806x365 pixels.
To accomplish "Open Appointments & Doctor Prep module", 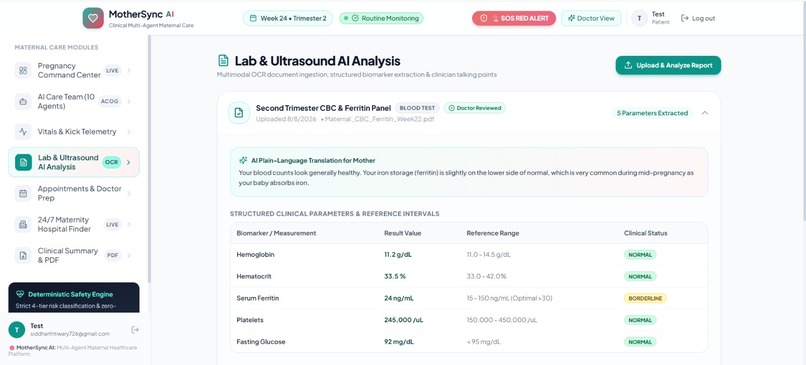I will pyautogui.click(x=74, y=193).
